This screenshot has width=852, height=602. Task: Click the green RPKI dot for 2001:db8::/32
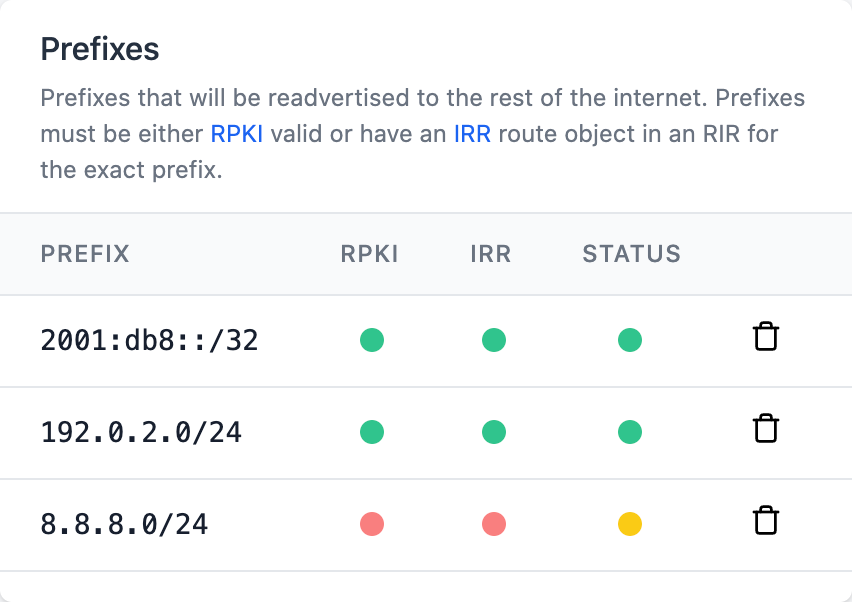[x=372, y=340]
